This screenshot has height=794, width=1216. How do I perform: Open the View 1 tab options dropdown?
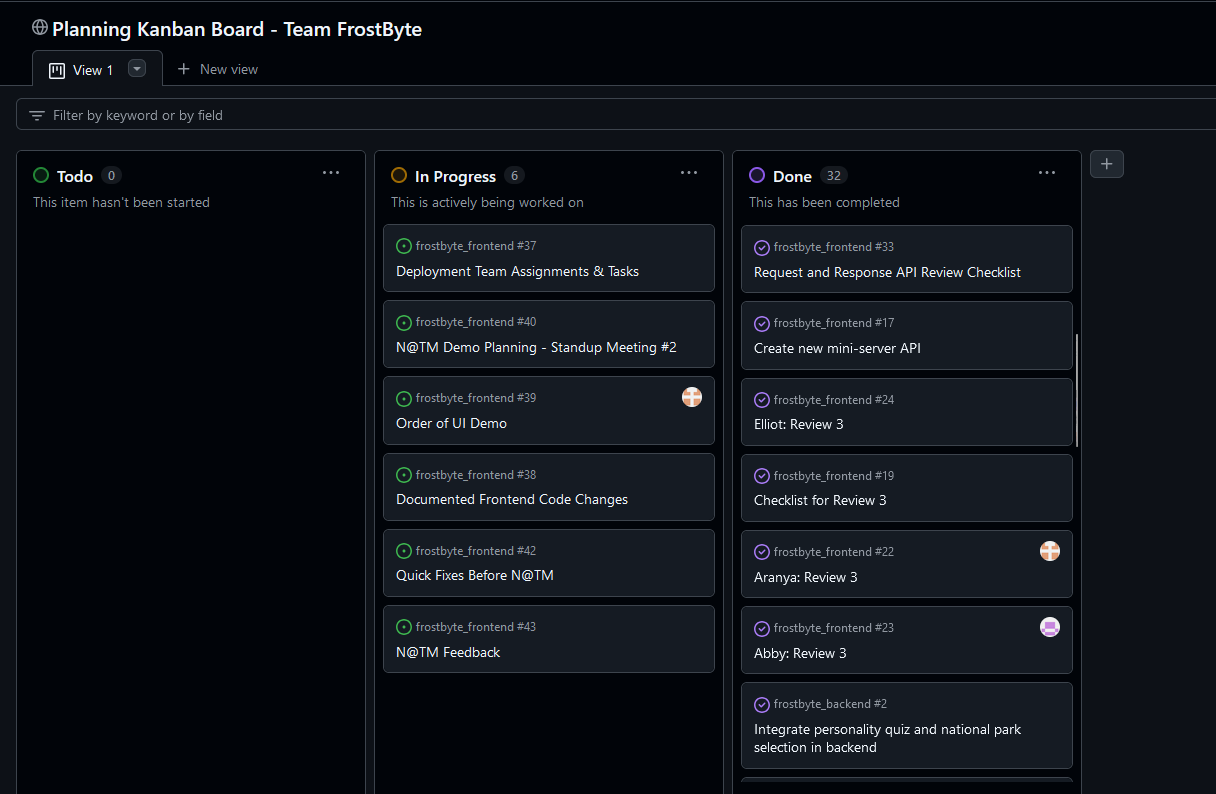click(137, 69)
